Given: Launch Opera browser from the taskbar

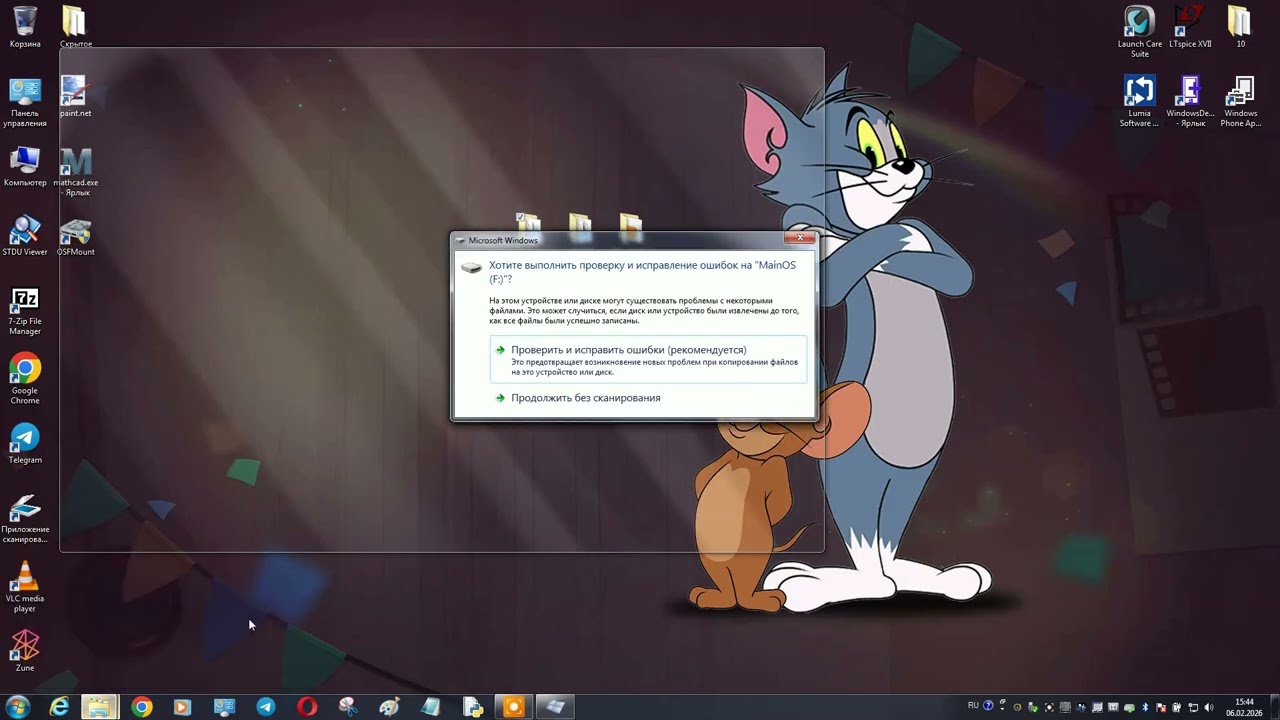Looking at the screenshot, I should (307, 707).
